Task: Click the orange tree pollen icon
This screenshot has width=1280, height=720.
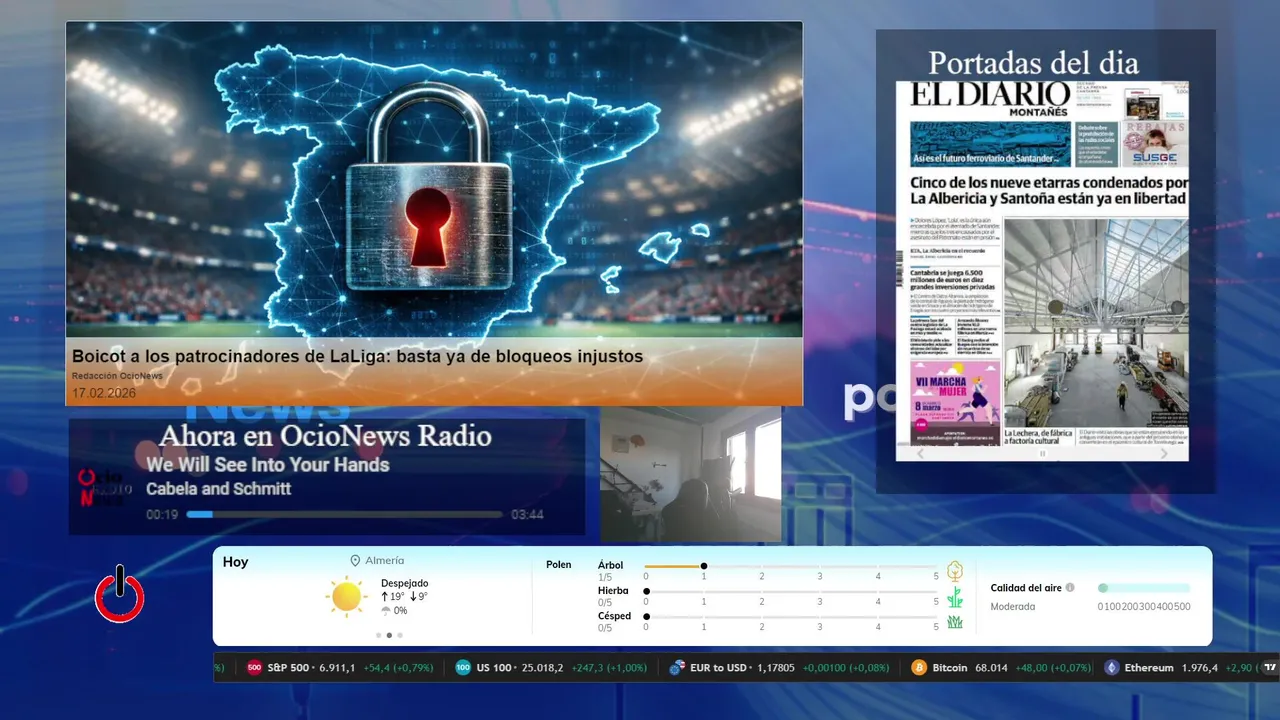Action: pyautogui.click(x=955, y=572)
